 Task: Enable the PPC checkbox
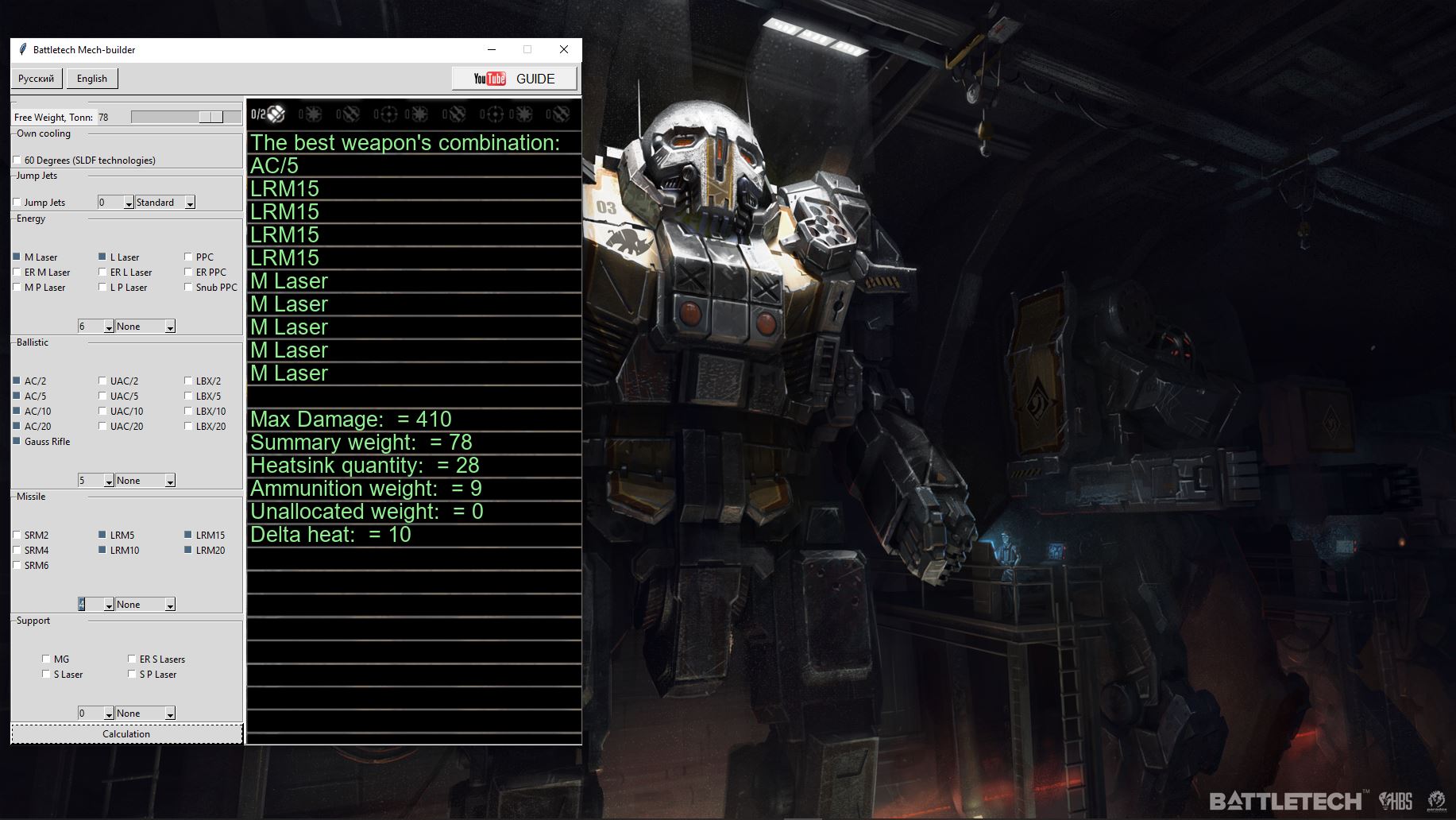[188, 257]
